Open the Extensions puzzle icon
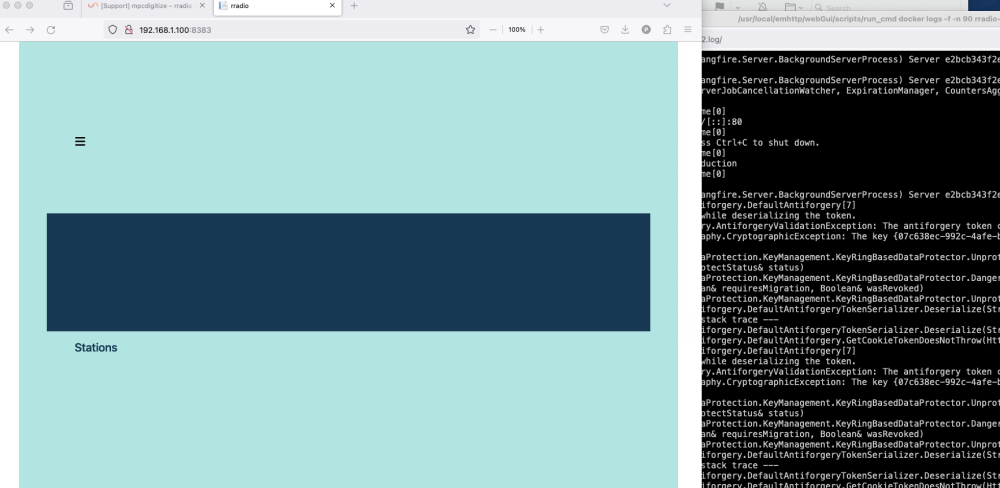1000x488 pixels. click(667, 29)
